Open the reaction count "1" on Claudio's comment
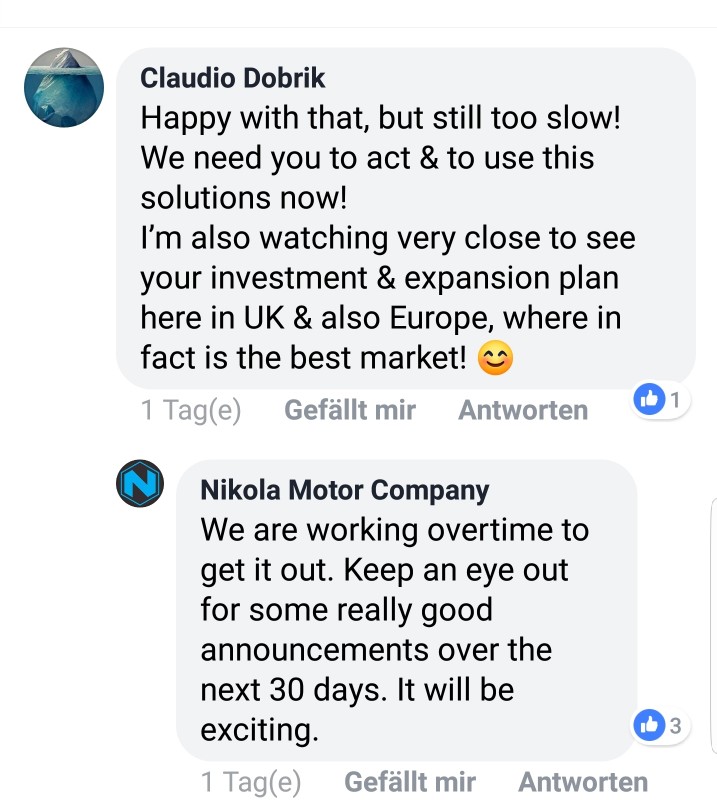This screenshot has width=717, height=800. [675, 401]
